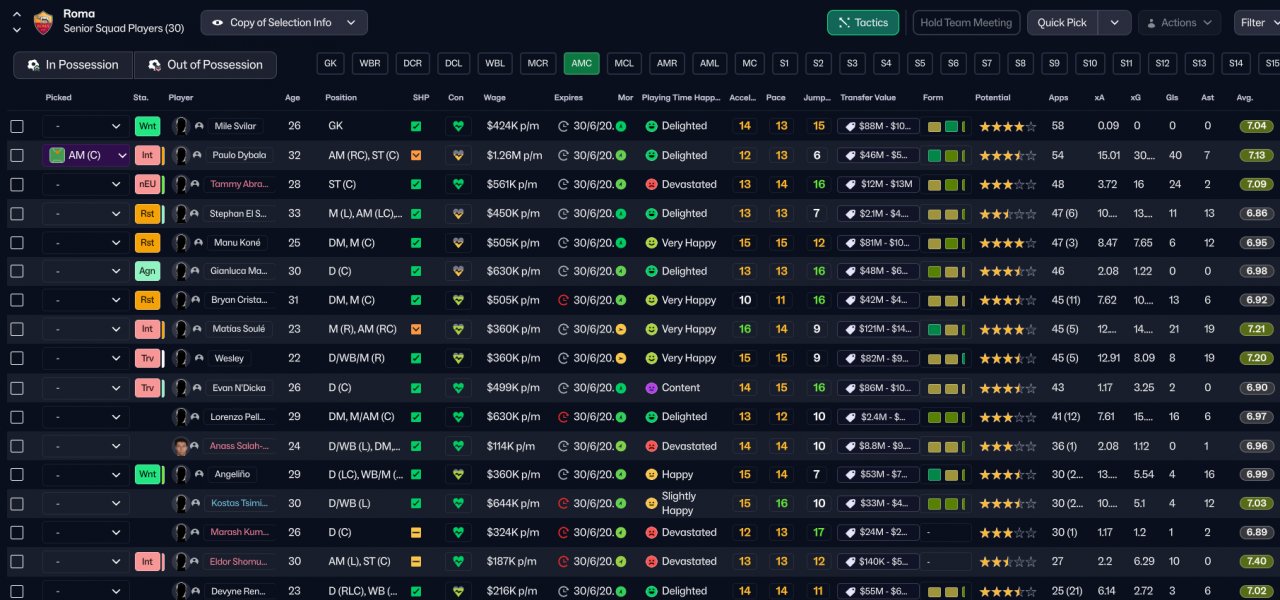Viewport: 1280px width, 600px height.
Task: Tick the selection checkbox for Stephan El Shaarawy
Action: coord(17,214)
